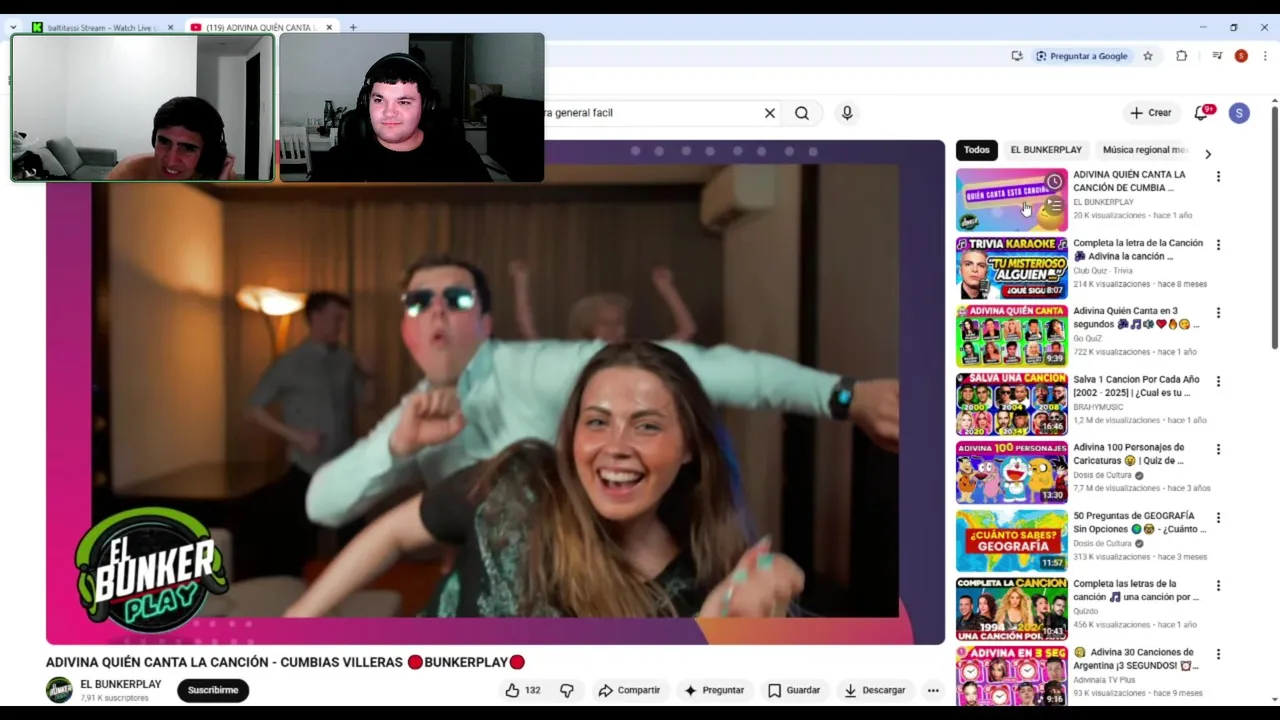Click the Preguntar button under video
This screenshot has width=1280, height=720.
tap(714, 690)
